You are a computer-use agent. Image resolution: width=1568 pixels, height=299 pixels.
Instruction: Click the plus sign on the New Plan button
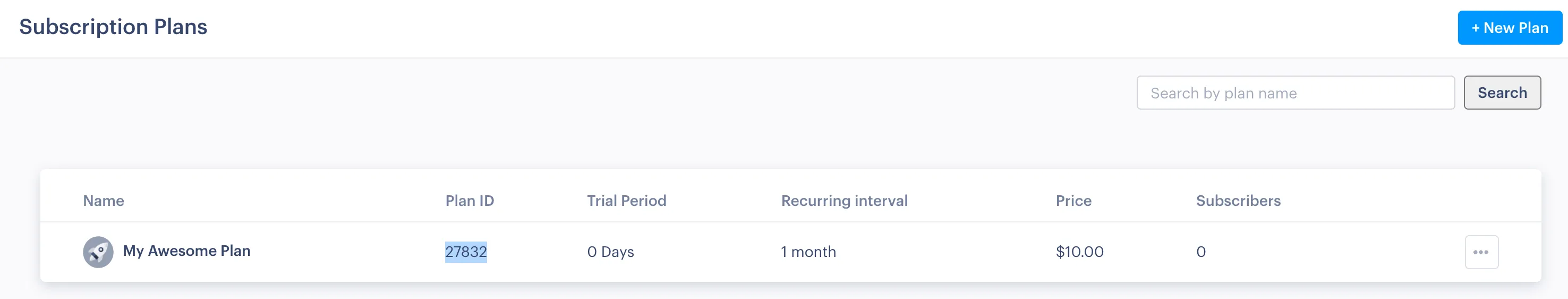1475,28
